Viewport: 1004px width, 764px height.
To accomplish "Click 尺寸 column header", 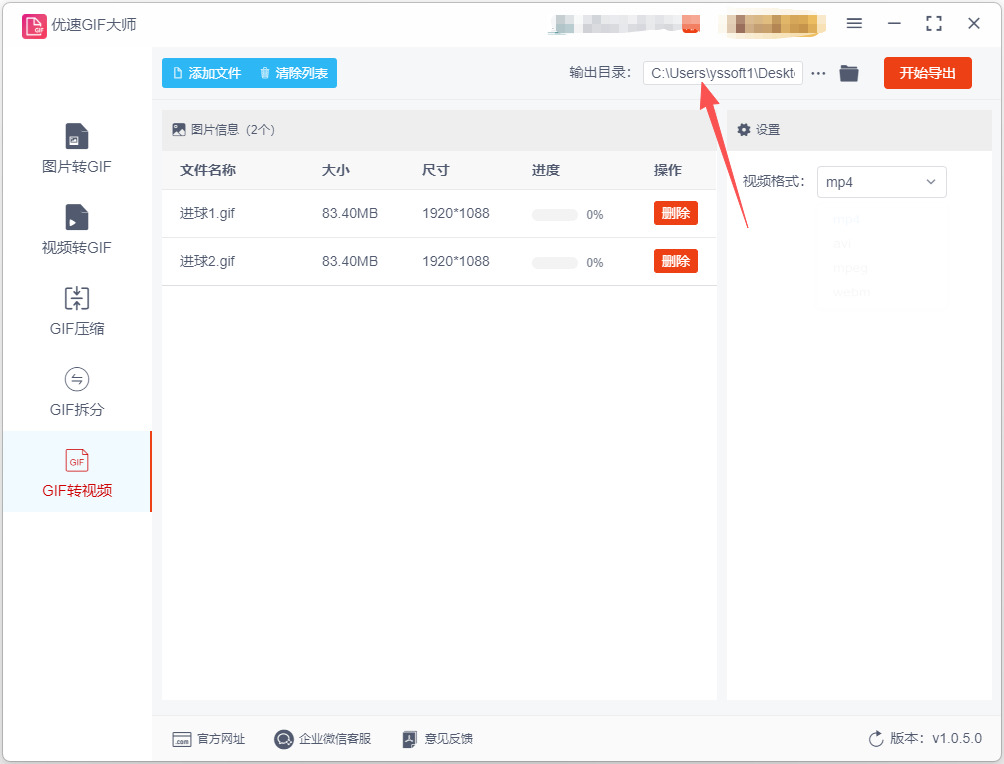I will [435, 170].
